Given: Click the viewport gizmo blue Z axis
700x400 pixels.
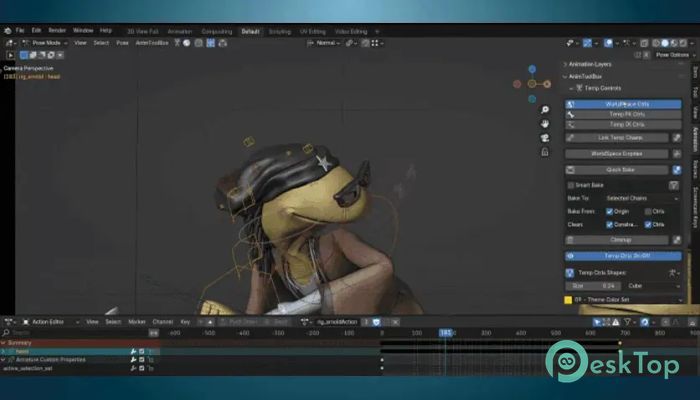Looking at the screenshot, I should pos(532,69).
